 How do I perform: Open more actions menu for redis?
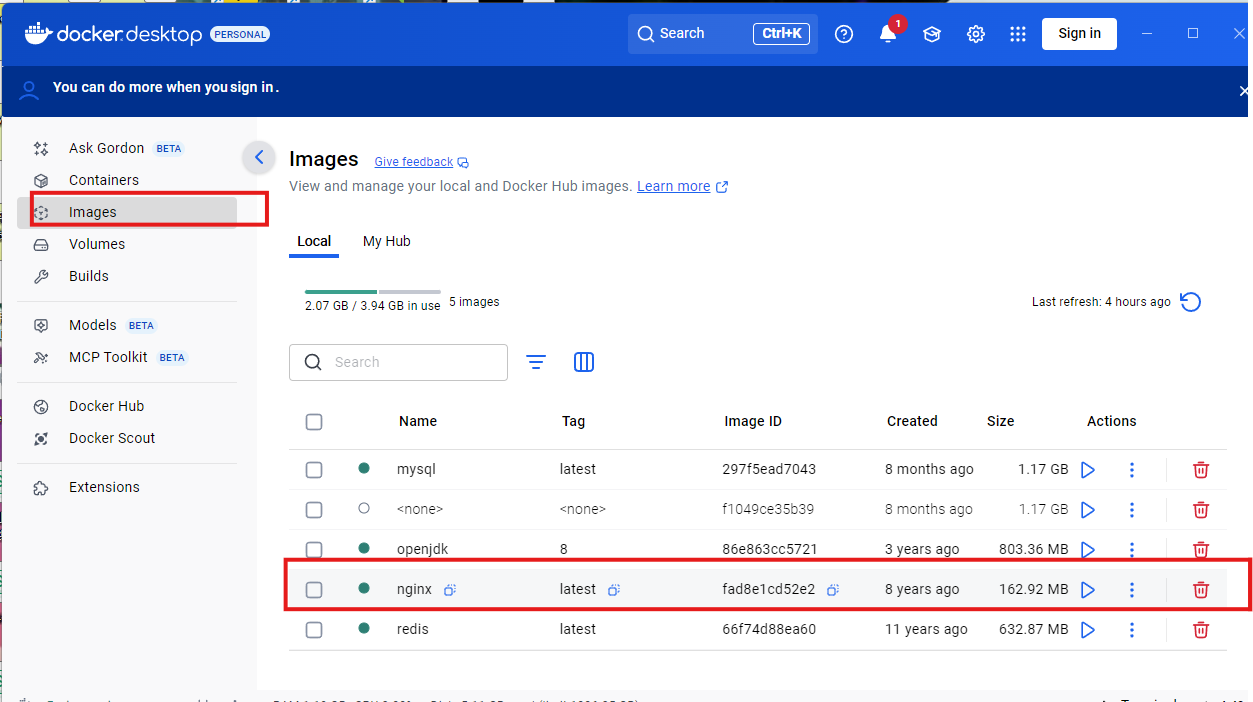click(x=1132, y=629)
